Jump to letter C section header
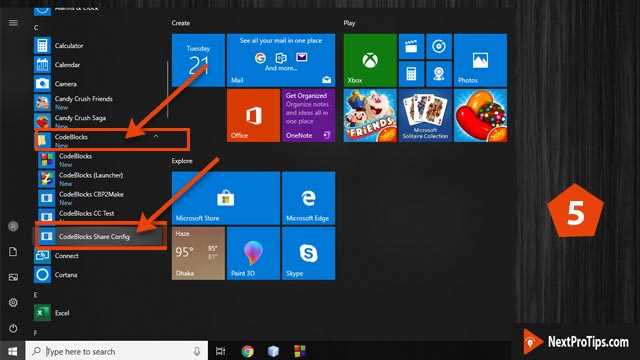This screenshot has width=640, height=360. pyautogui.click(x=36, y=27)
